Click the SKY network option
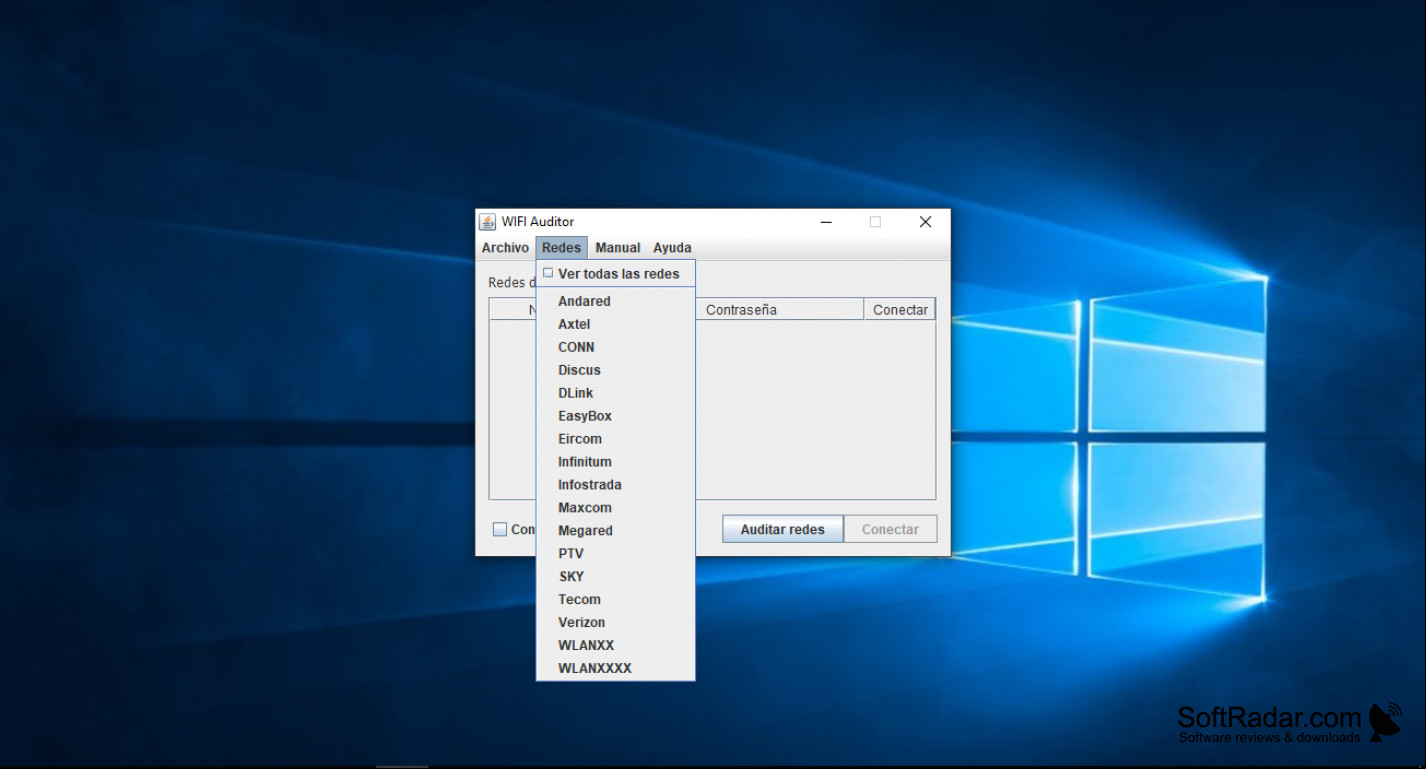This screenshot has width=1426, height=769. (x=615, y=577)
